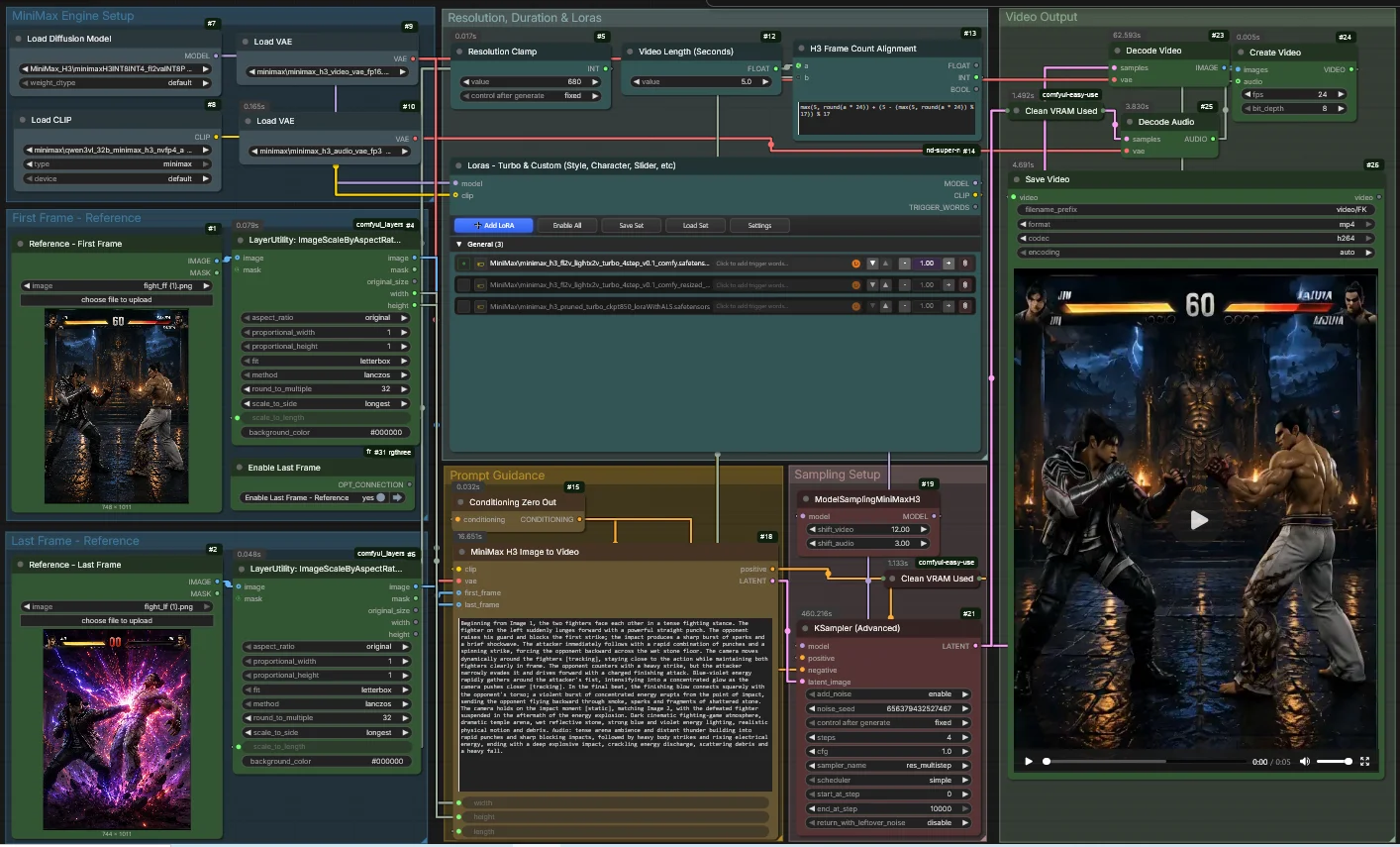
Task: Click choose file to upload for last frame
Action: click(x=117, y=621)
